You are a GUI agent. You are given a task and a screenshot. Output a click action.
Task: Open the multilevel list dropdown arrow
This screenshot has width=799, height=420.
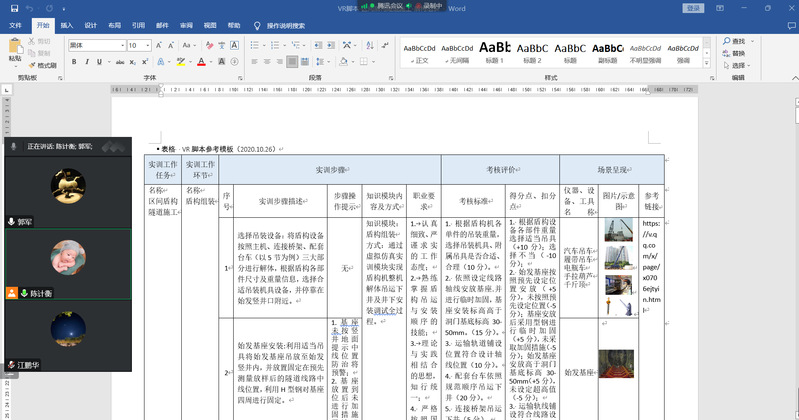(305, 45)
